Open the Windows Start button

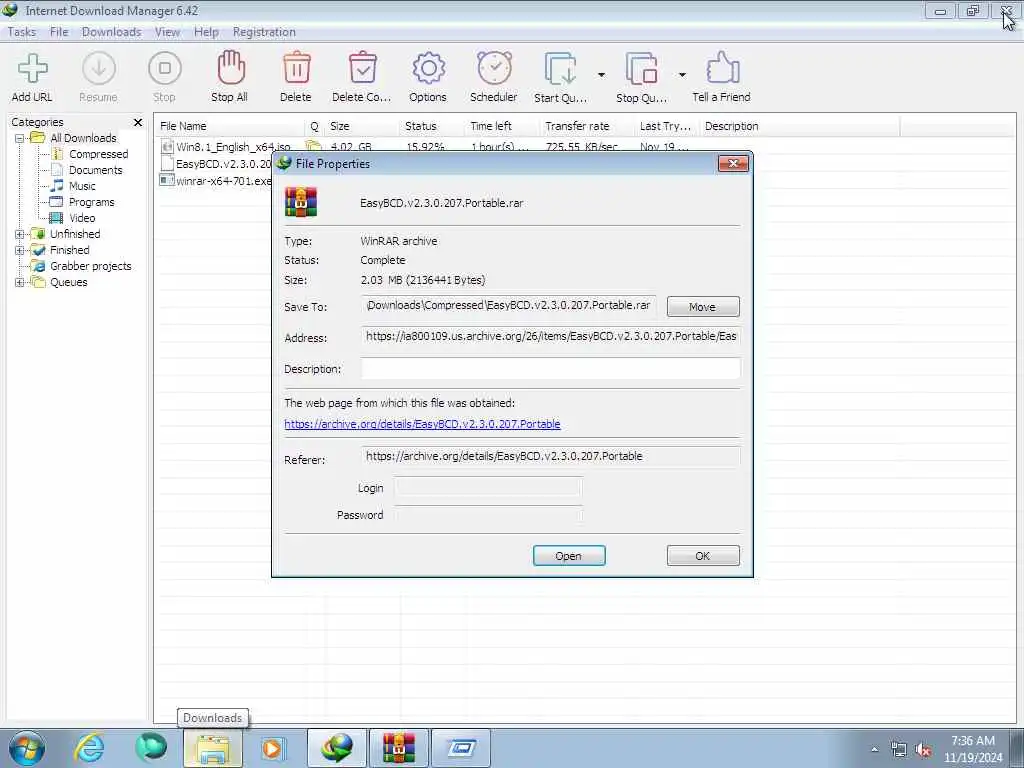click(x=27, y=748)
